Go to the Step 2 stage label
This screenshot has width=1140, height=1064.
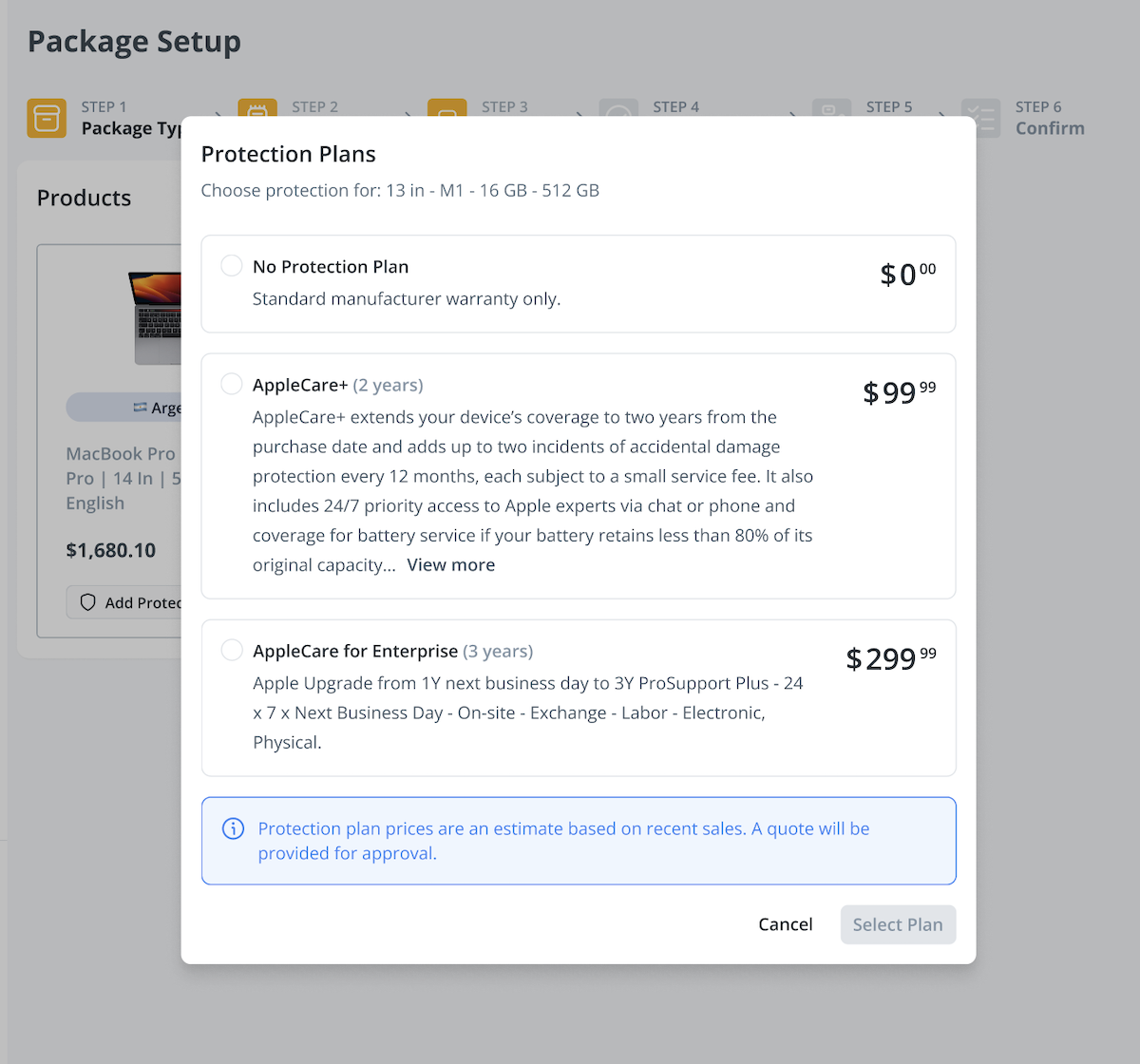click(315, 106)
